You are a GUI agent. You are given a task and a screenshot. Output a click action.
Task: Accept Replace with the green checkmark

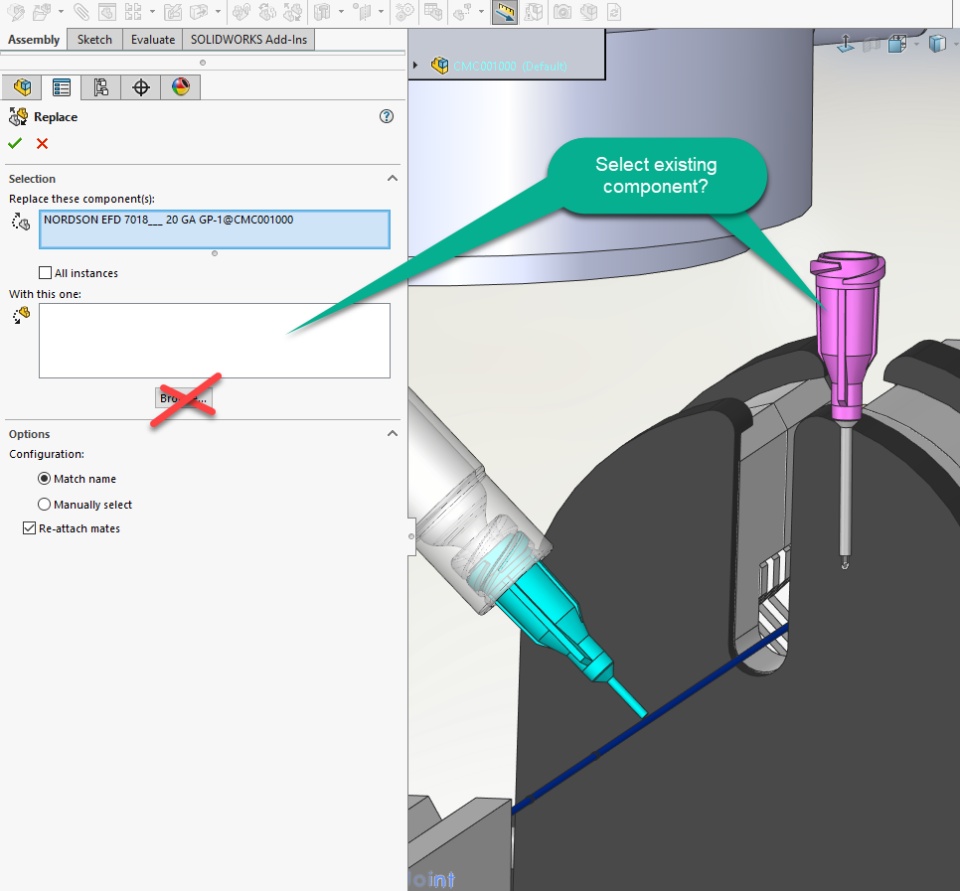click(x=15, y=143)
